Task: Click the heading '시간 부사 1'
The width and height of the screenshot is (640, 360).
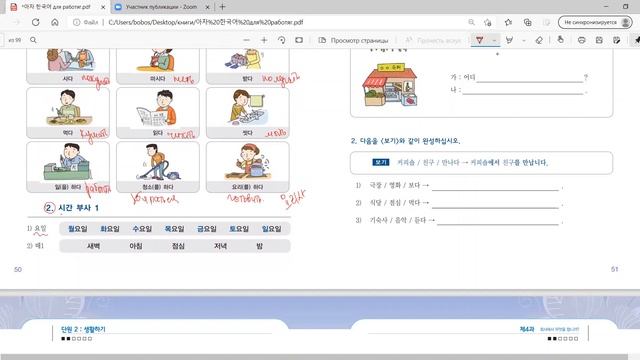Action: [x=78, y=208]
